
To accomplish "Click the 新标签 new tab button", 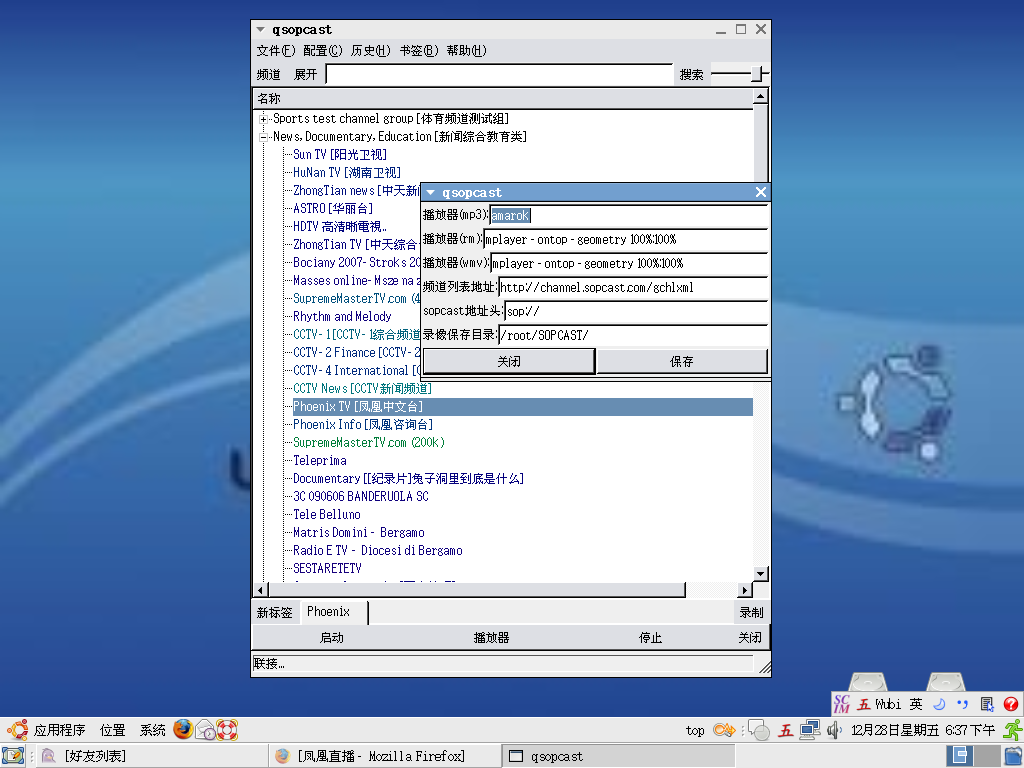I will pos(274,613).
